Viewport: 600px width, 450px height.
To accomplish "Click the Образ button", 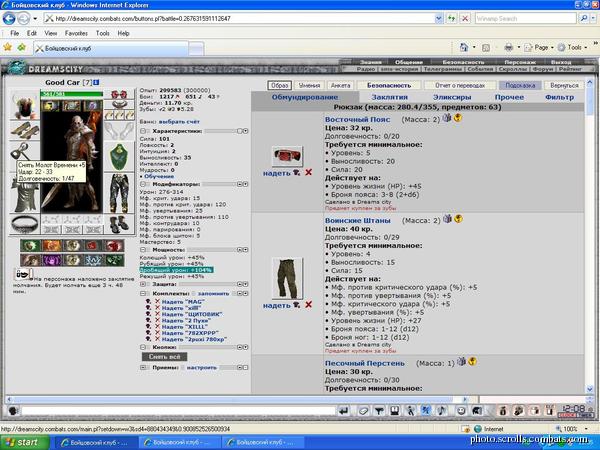I will pos(280,85).
